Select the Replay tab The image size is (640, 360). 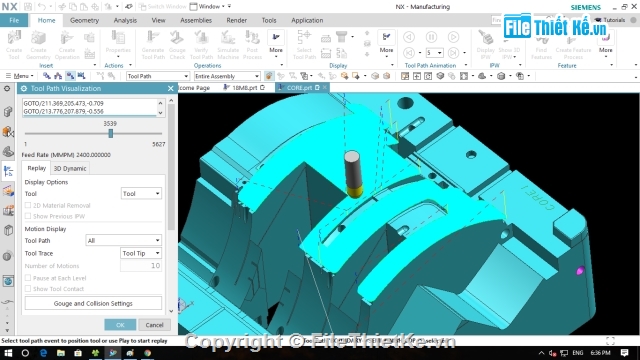[36, 168]
